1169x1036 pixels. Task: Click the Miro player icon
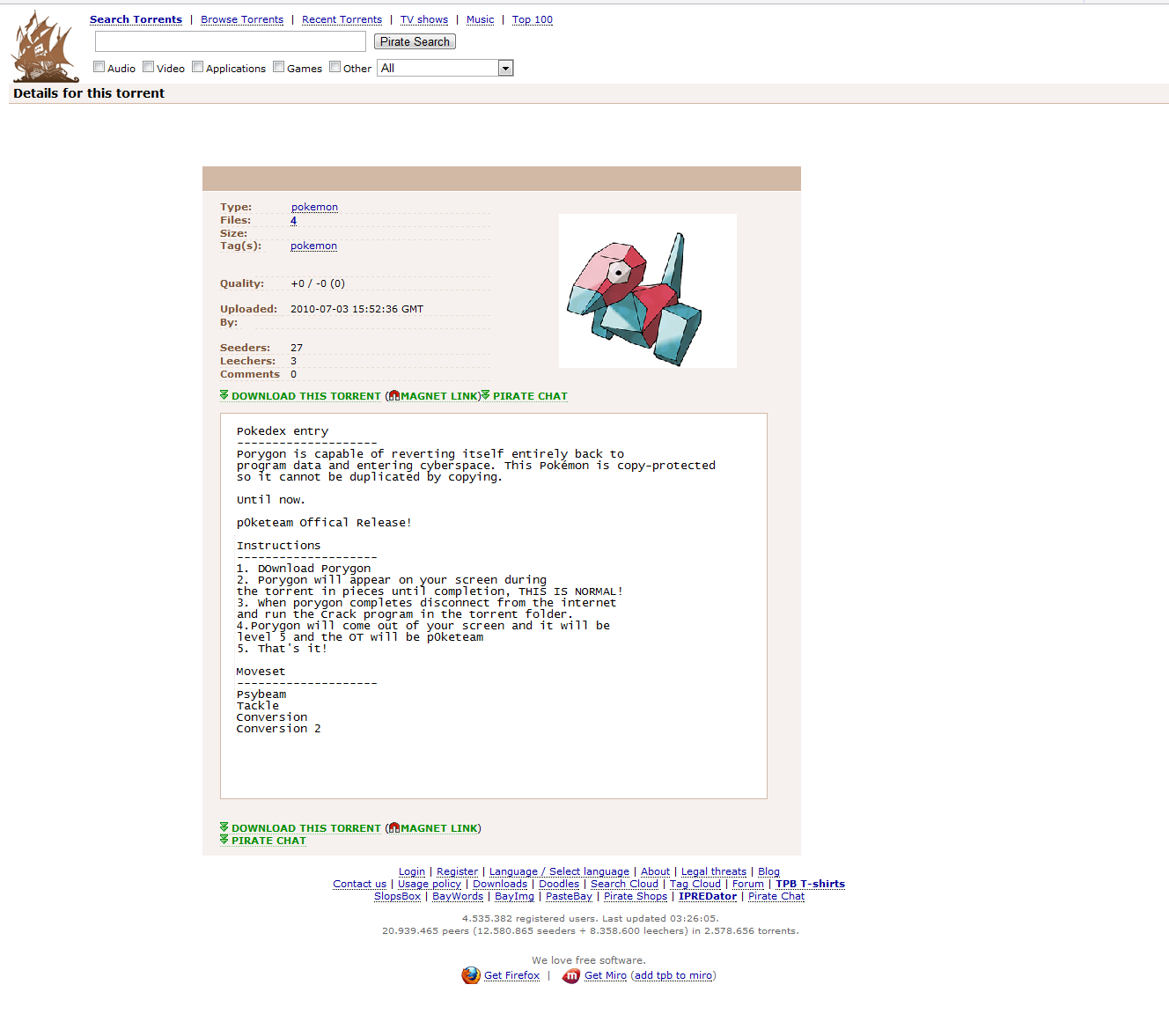[571, 975]
